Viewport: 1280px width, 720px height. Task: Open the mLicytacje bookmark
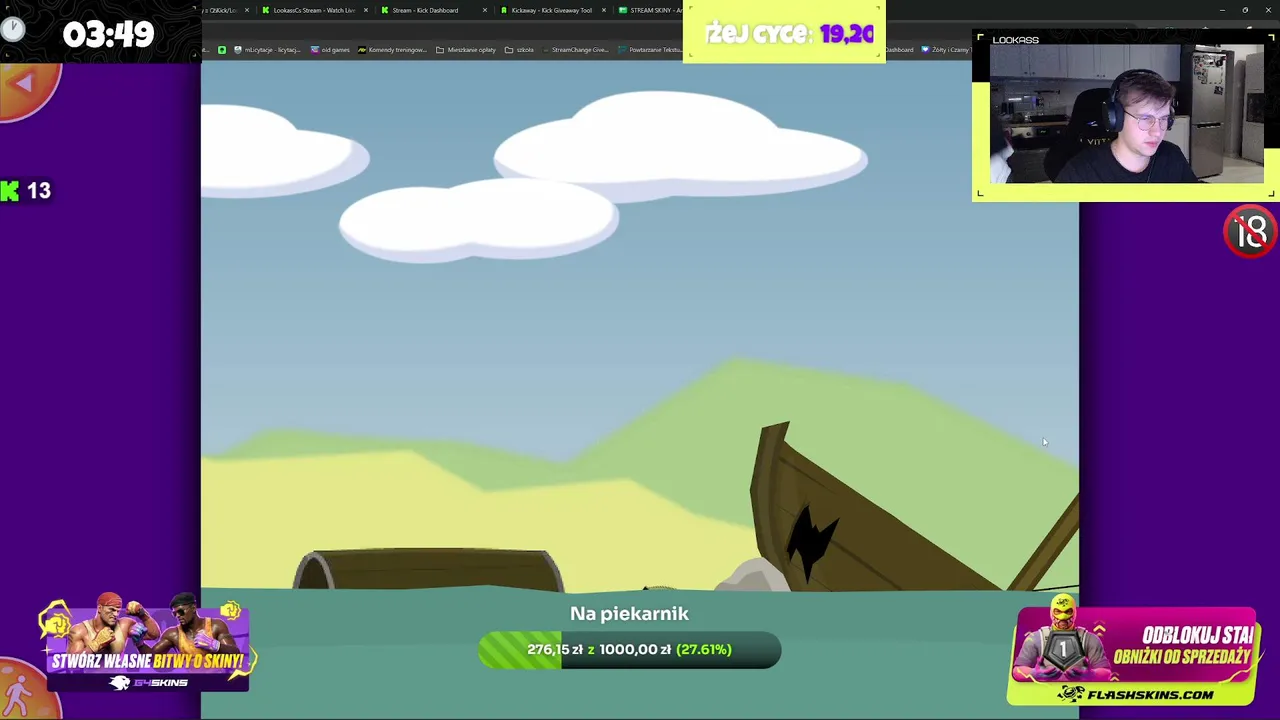pos(267,50)
